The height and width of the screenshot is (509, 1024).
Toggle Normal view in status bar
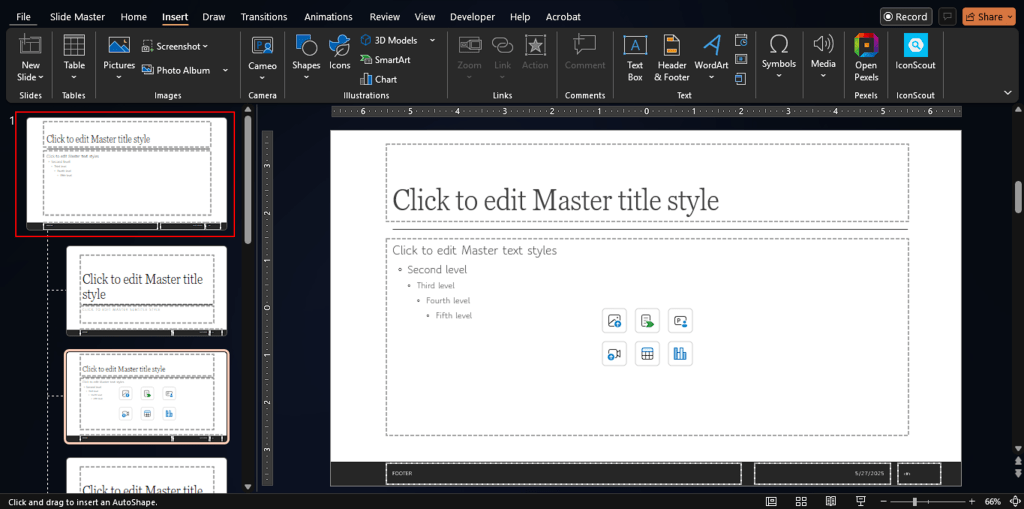[x=771, y=501]
